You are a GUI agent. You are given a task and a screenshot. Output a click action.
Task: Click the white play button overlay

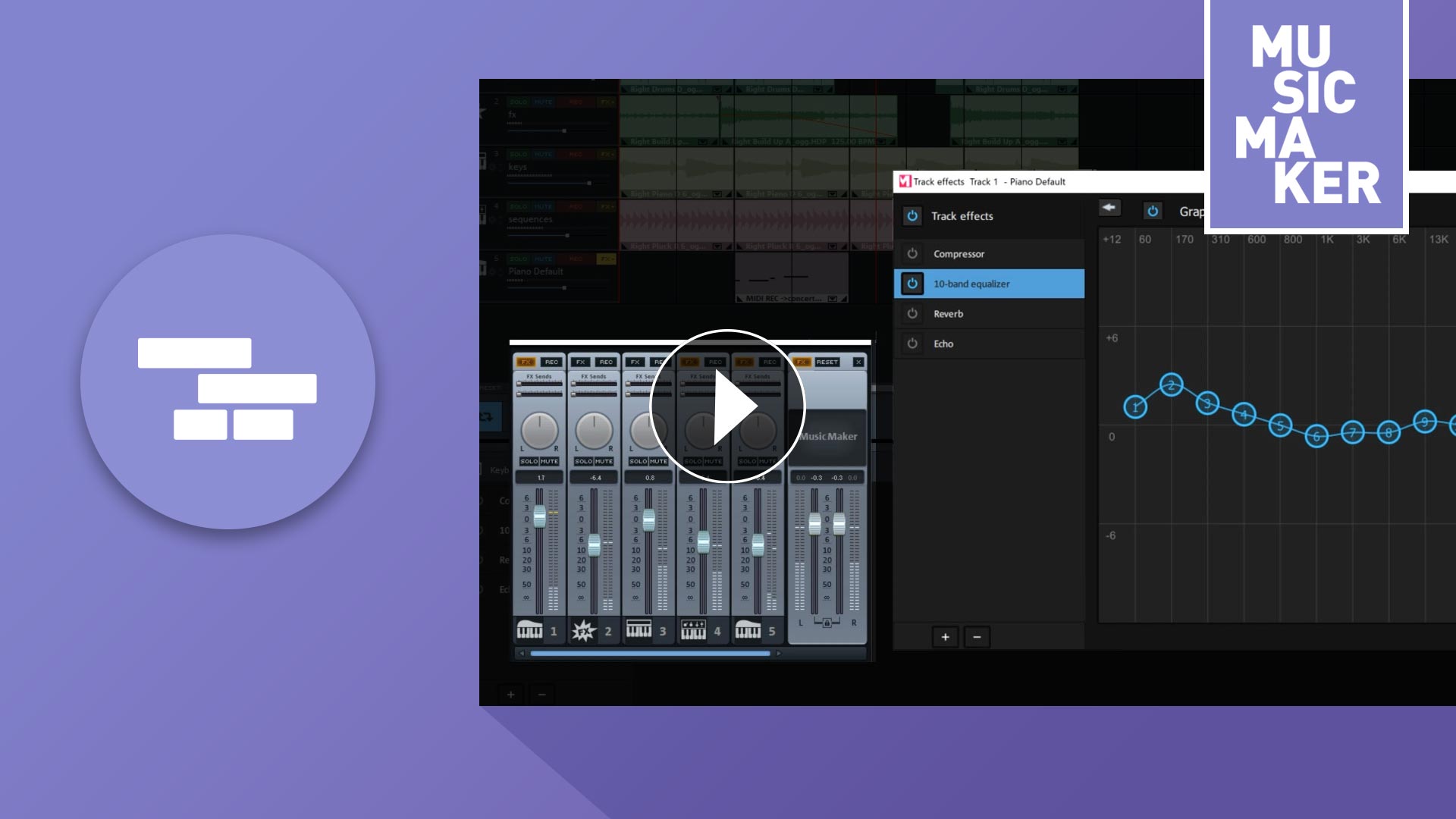pos(726,406)
